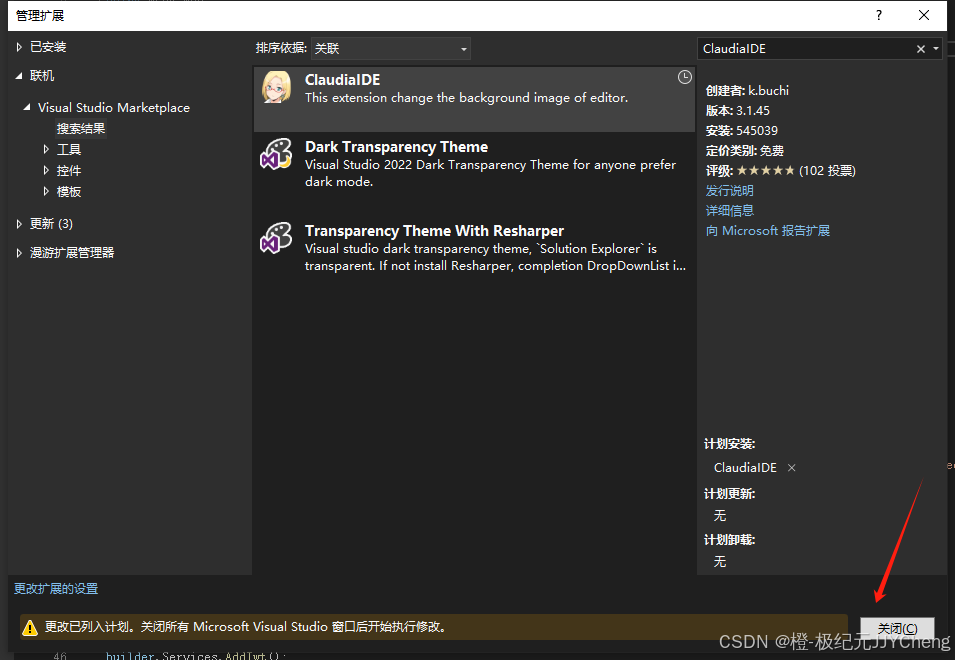Open the help question mark button
Image resolution: width=955 pixels, height=660 pixels.
(878, 15)
